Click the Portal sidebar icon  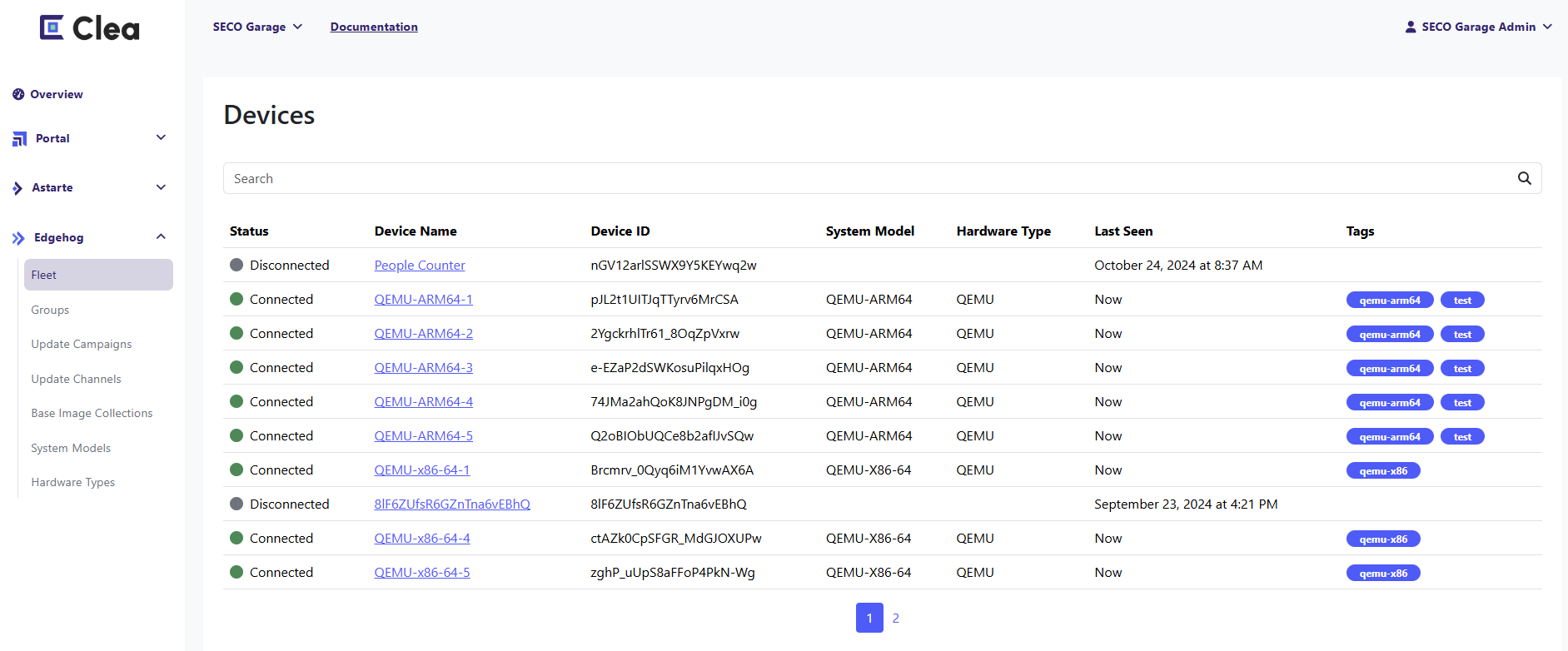tap(19, 139)
